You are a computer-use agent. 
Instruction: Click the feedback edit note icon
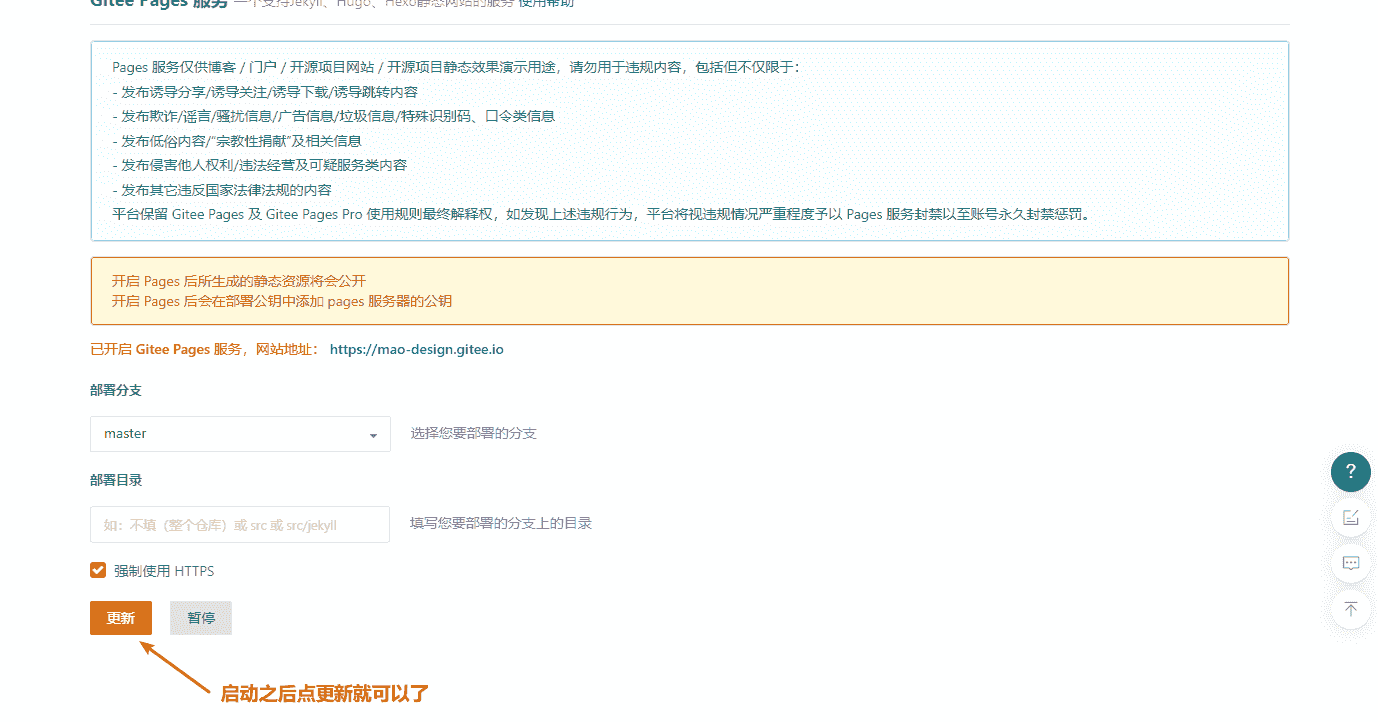[1350, 517]
